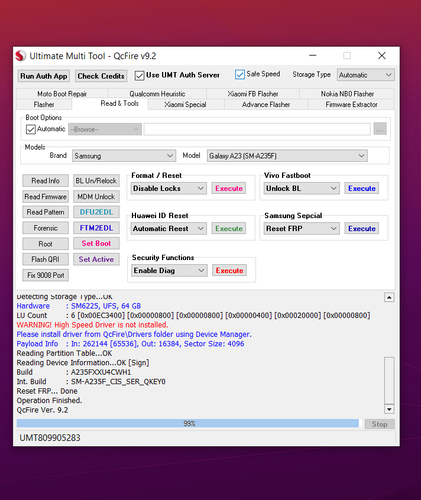Click the Set Active button
Viewport: 421px width, 500px height.
[96, 259]
